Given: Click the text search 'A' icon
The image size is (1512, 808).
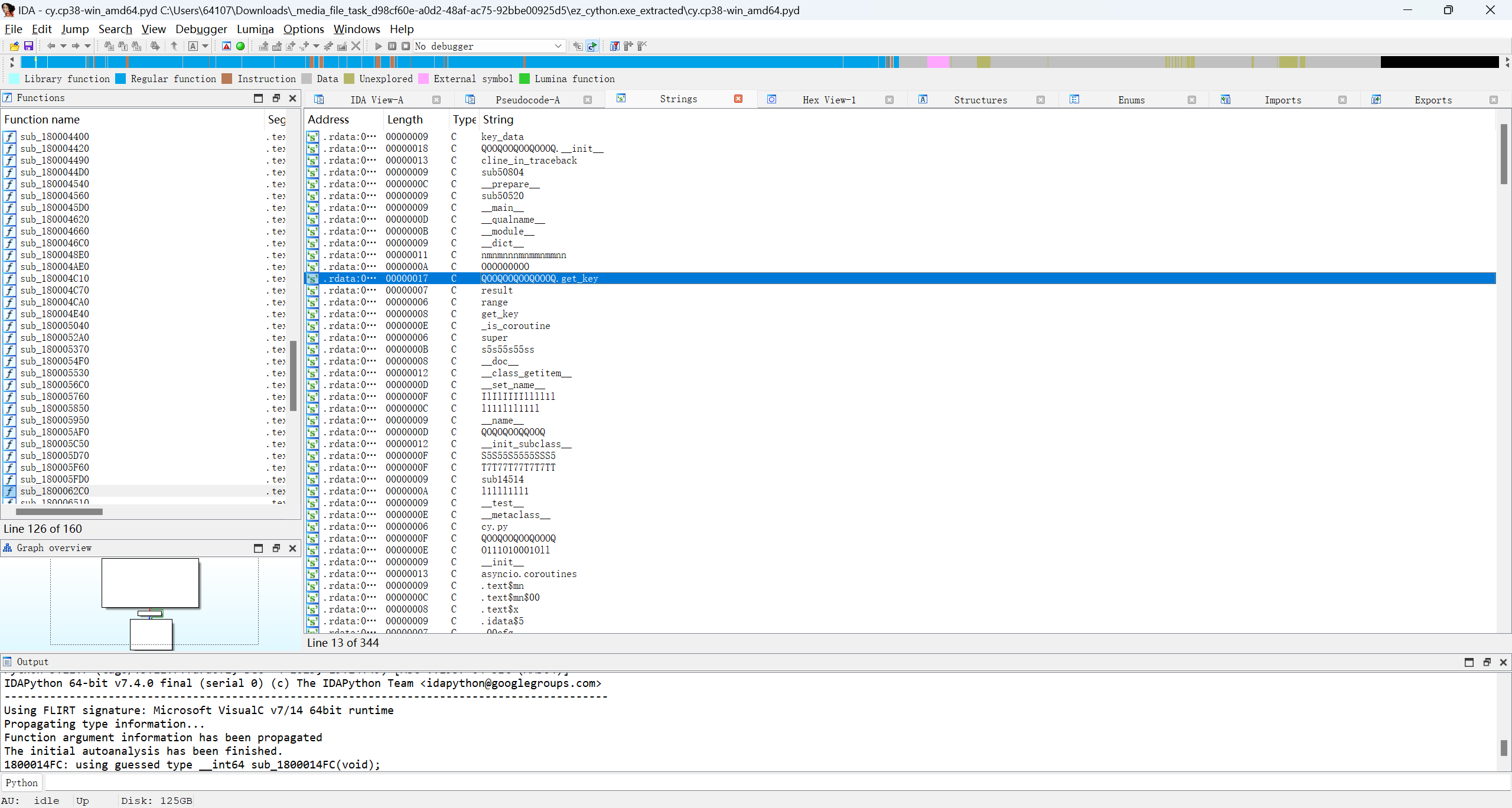Looking at the screenshot, I should coord(193,46).
